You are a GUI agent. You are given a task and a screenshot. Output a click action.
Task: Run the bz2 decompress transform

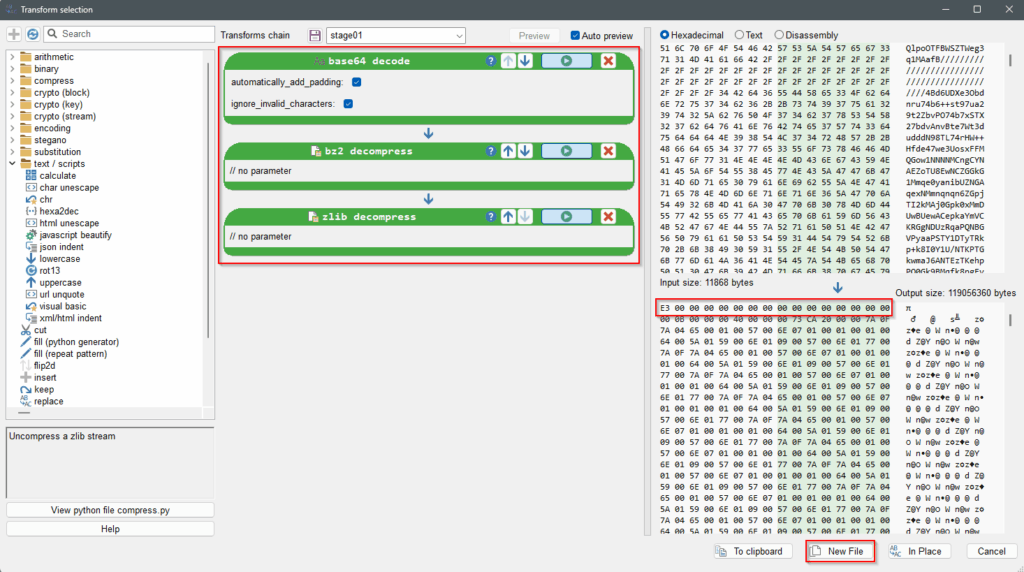[566, 151]
